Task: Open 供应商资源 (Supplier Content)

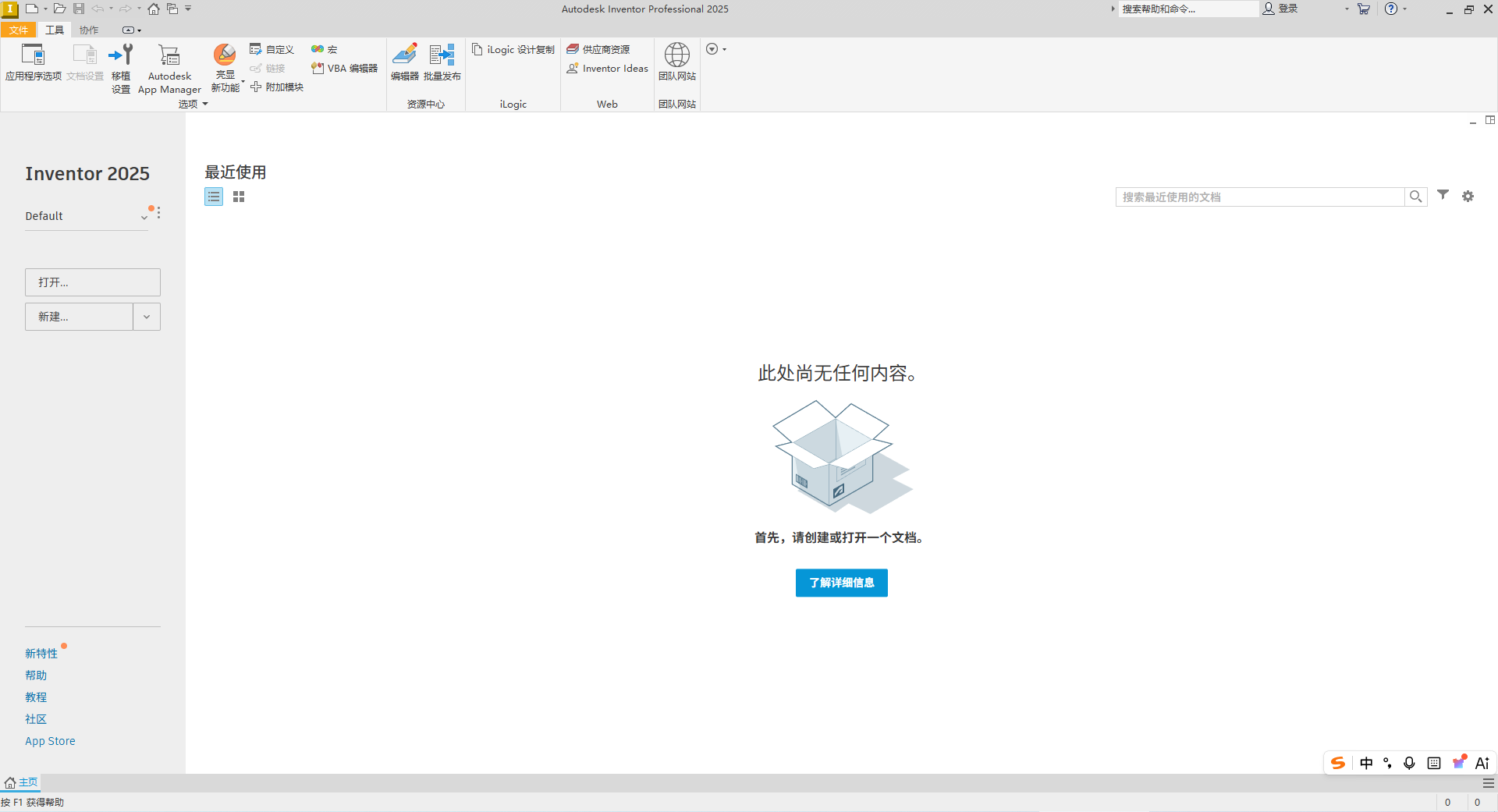Action: [606, 48]
